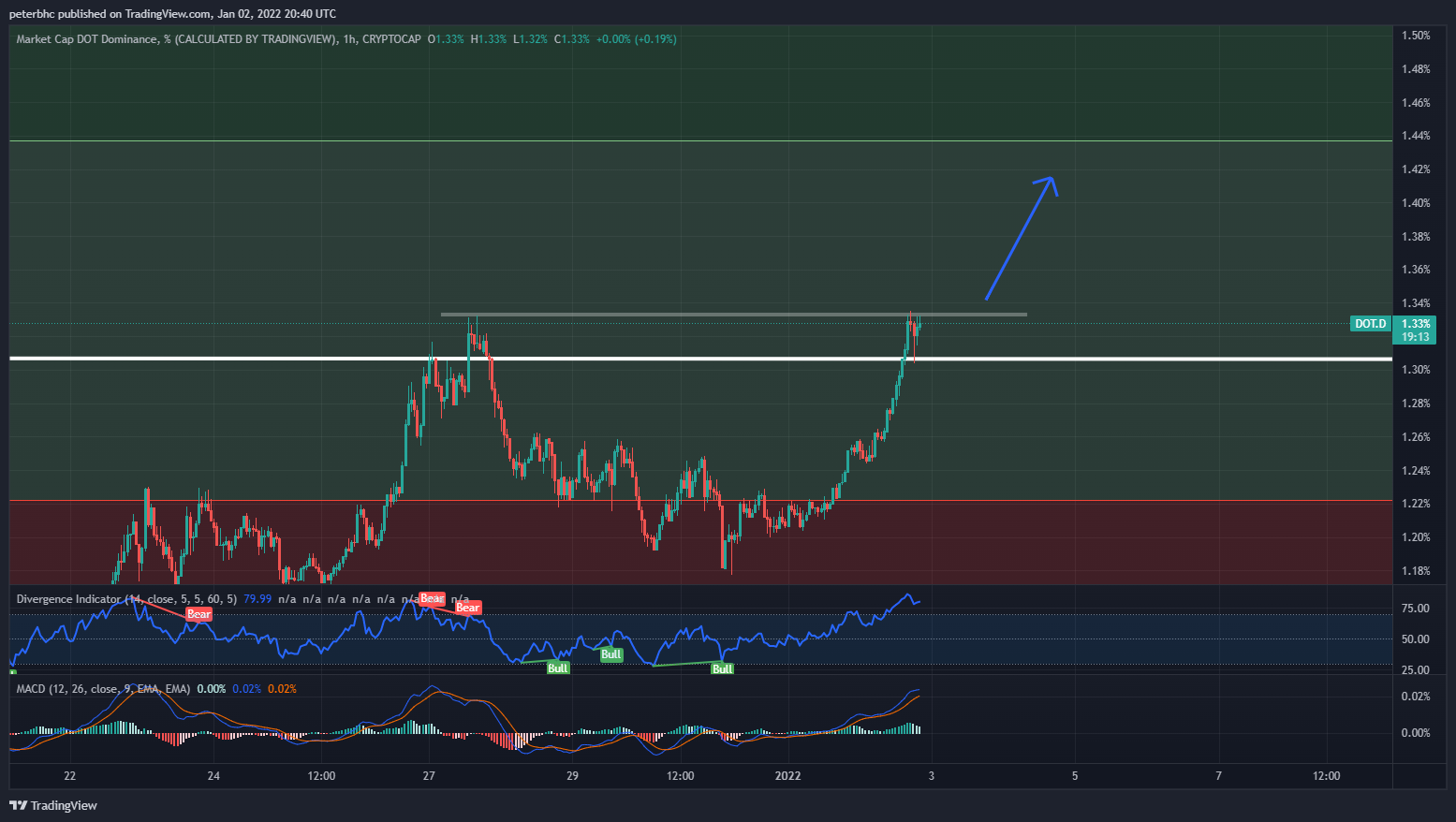Click date 3 on the time axis
Viewport: 1456px width, 822px height.
(x=931, y=776)
